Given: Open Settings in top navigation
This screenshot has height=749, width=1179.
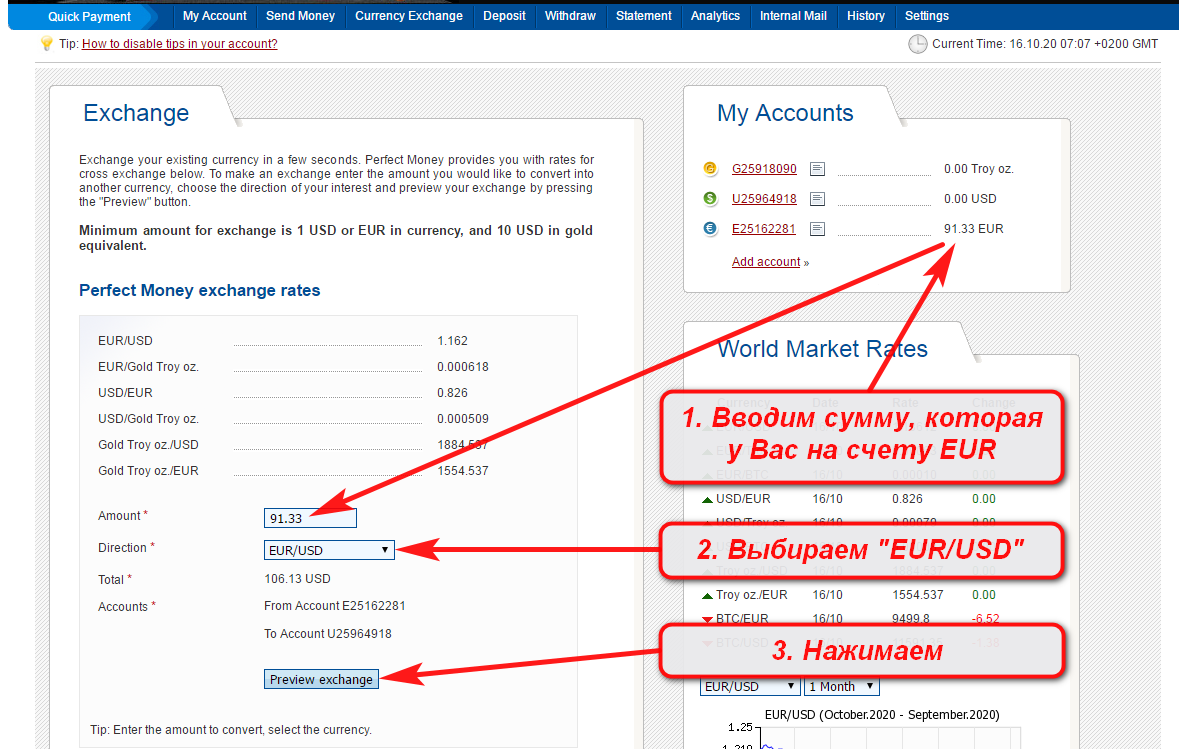Looking at the screenshot, I should click(x=926, y=16).
